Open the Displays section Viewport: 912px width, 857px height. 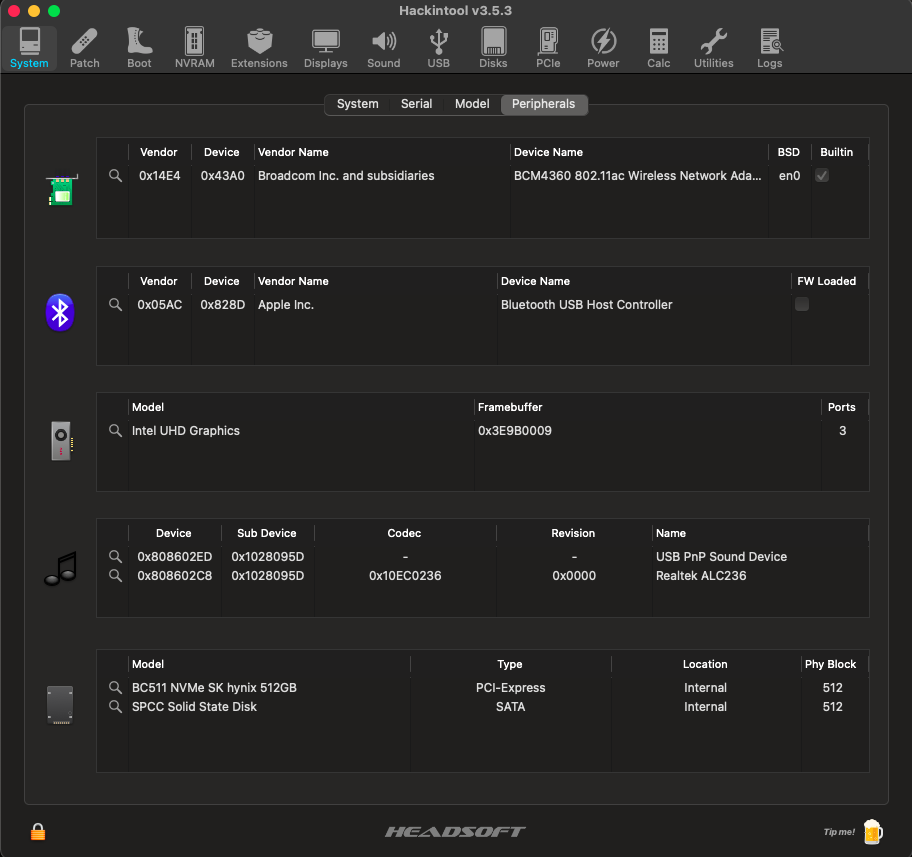pos(325,48)
